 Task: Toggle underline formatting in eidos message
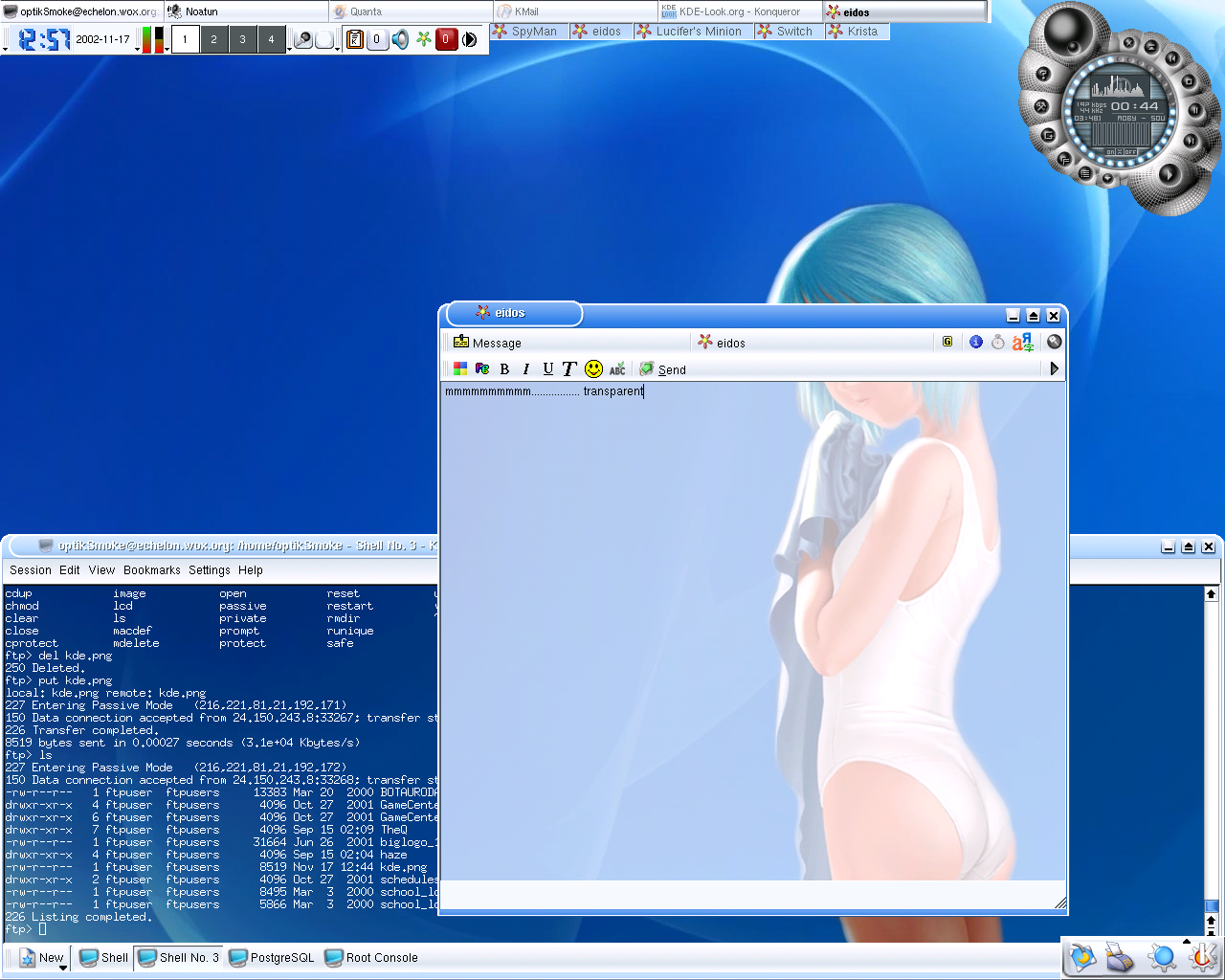[547, 368]
